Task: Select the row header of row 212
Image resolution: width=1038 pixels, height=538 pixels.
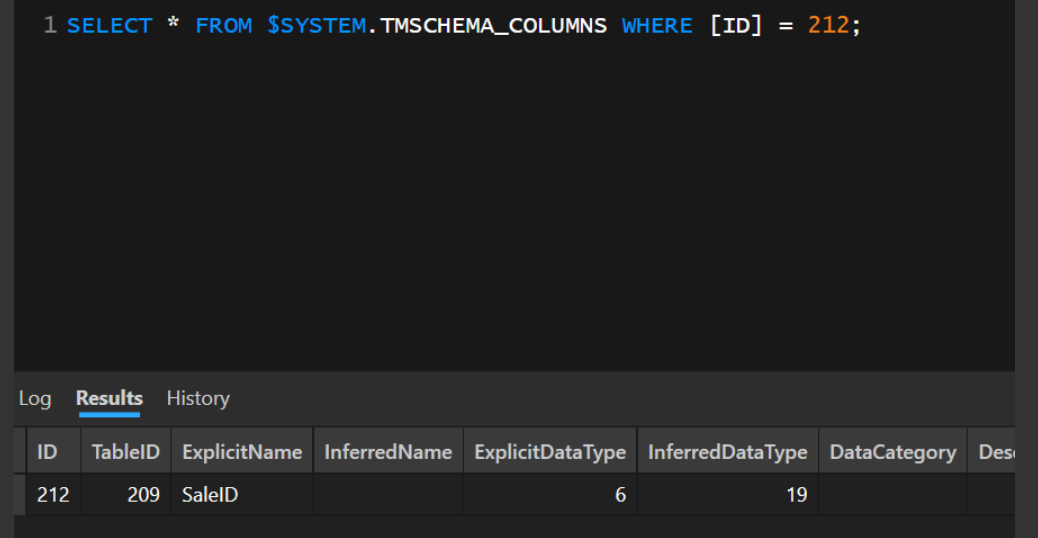Action: [20, 494]
